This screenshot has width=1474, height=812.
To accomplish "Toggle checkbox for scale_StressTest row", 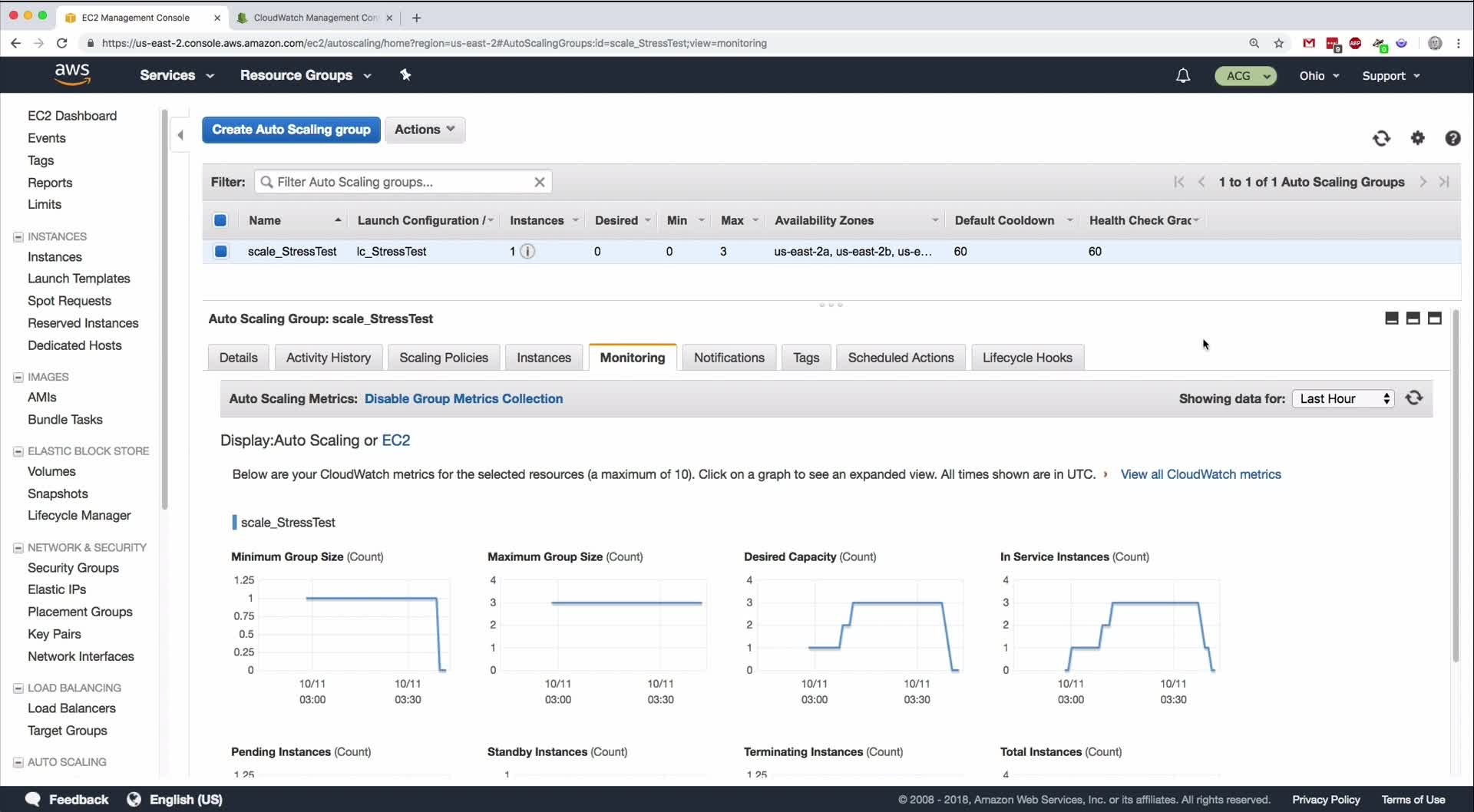I will click(x=221, y=251).
